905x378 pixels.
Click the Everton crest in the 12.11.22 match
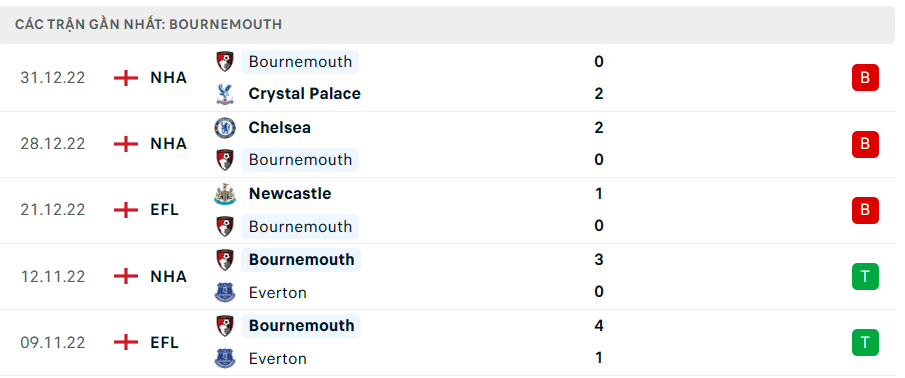(225, 293)
